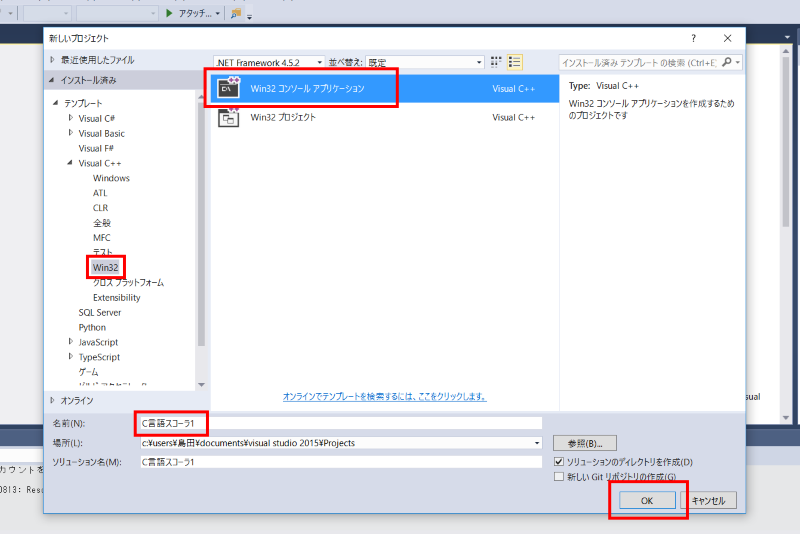The image size is (800, 534).
Task: Click the 参照(B)... browse button
Action: click(585, 443)
